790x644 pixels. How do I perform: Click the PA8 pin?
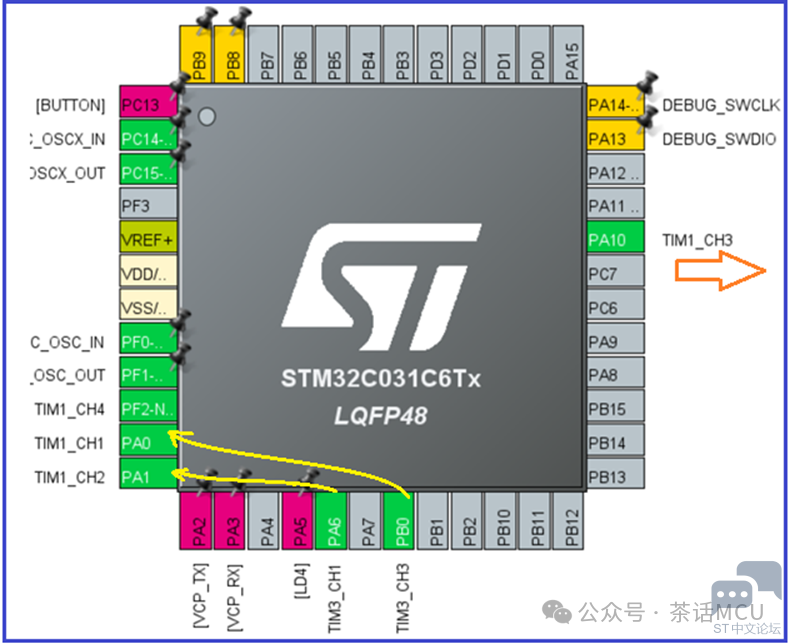click(x=616, y=372)
